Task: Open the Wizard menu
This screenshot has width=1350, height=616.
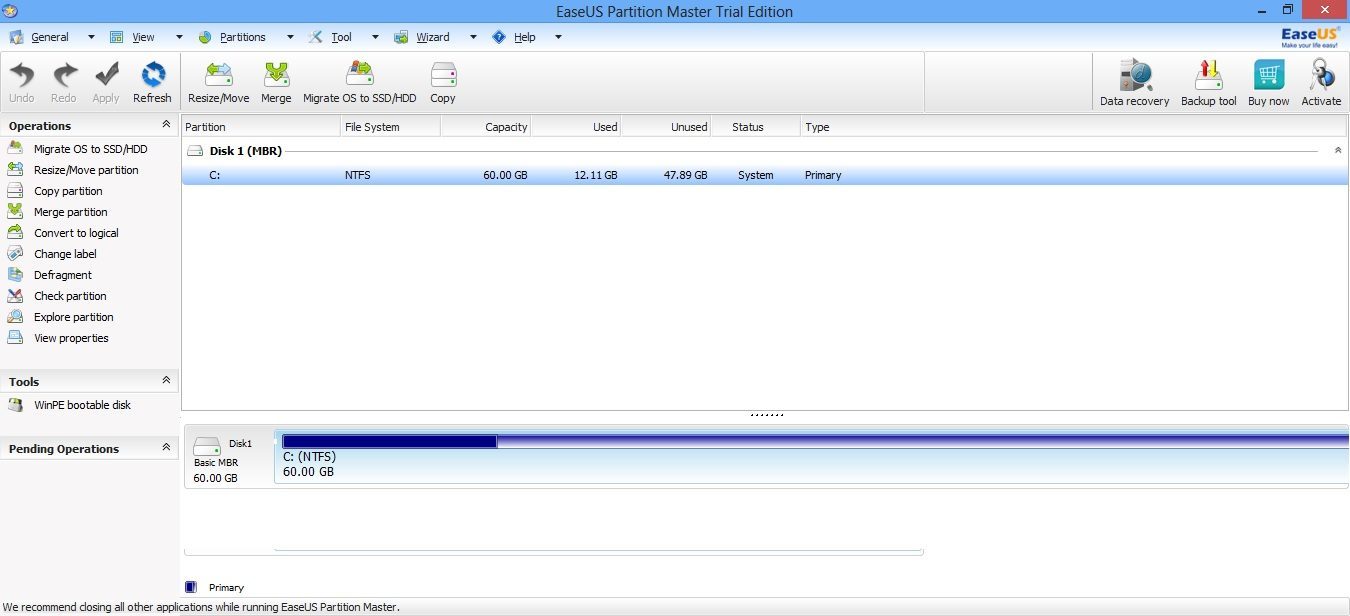Action: tap(433, 37)
